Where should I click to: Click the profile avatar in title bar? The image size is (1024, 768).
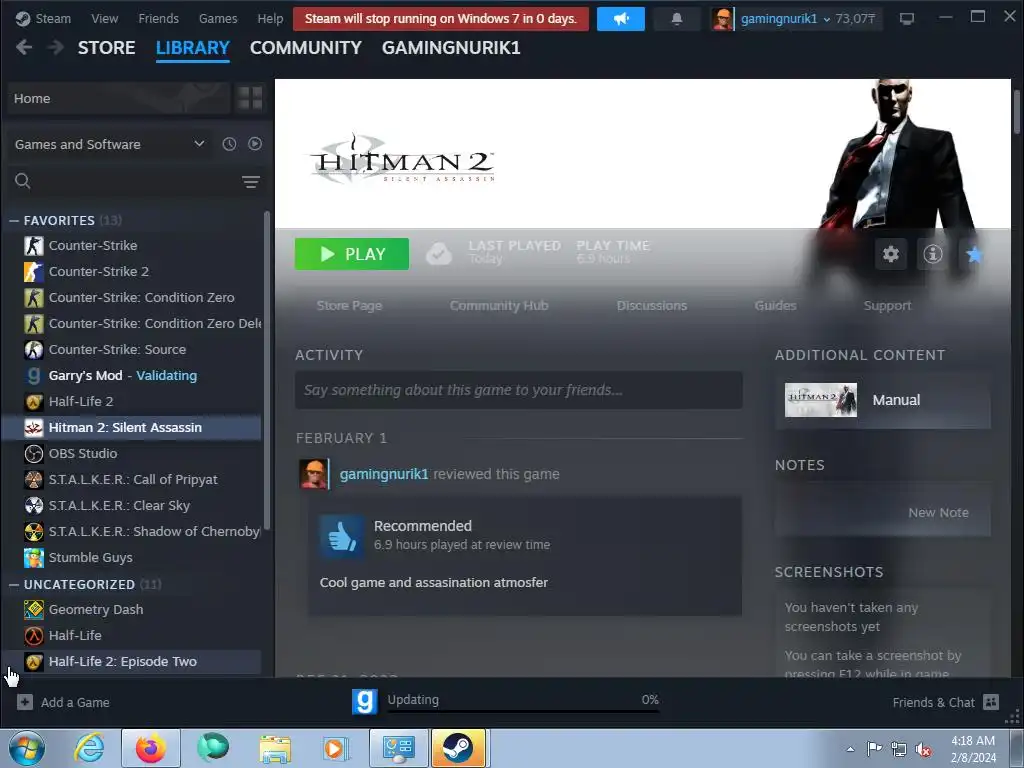click(722, 19)
